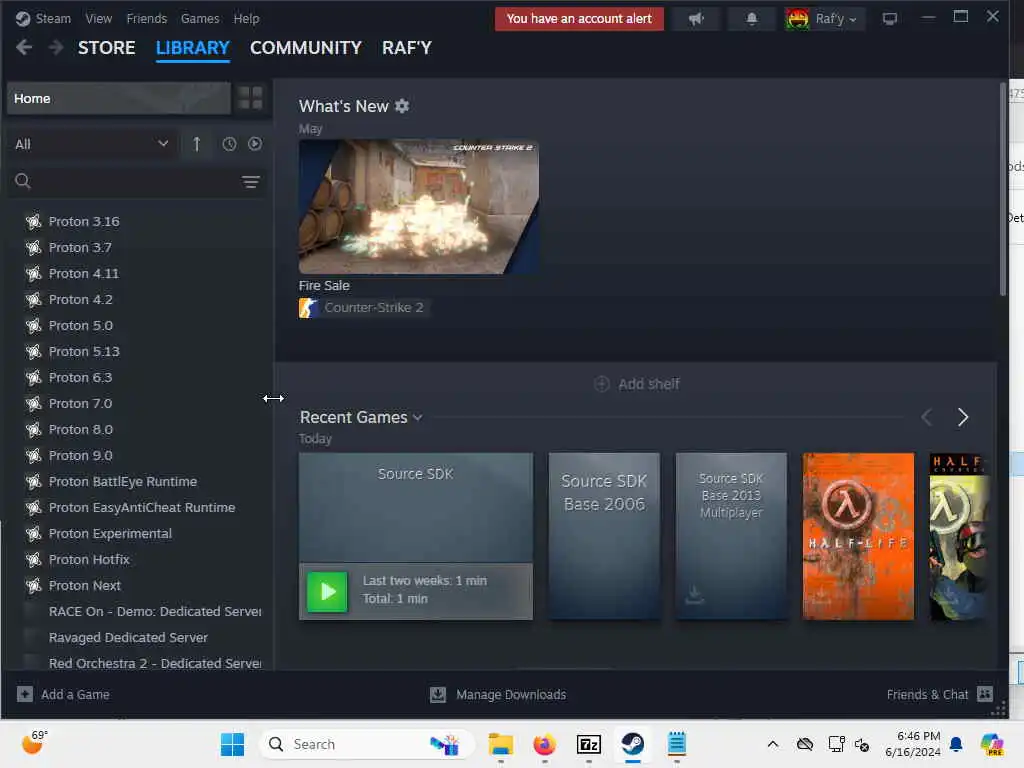Click the Counter-Strike 2 game icon
The width and height of the screenshot is (1024, 768).
(308, 308)
